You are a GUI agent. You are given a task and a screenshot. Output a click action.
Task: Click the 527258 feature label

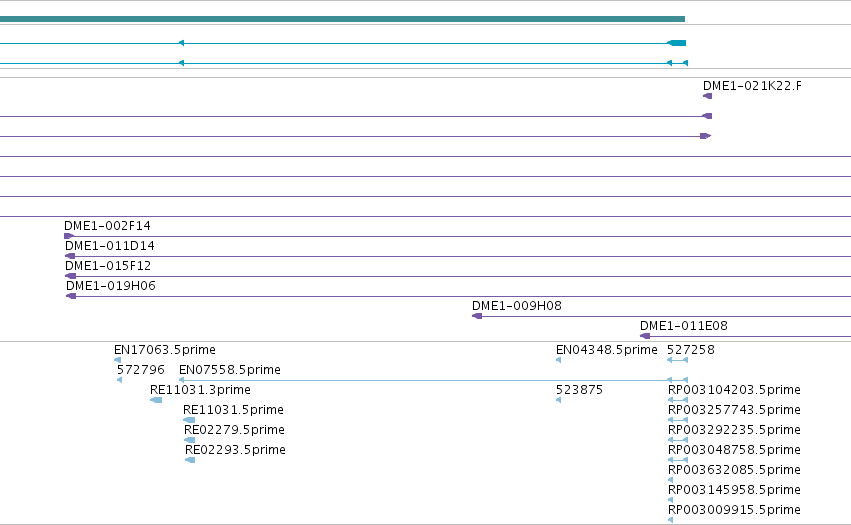[690, 350]
